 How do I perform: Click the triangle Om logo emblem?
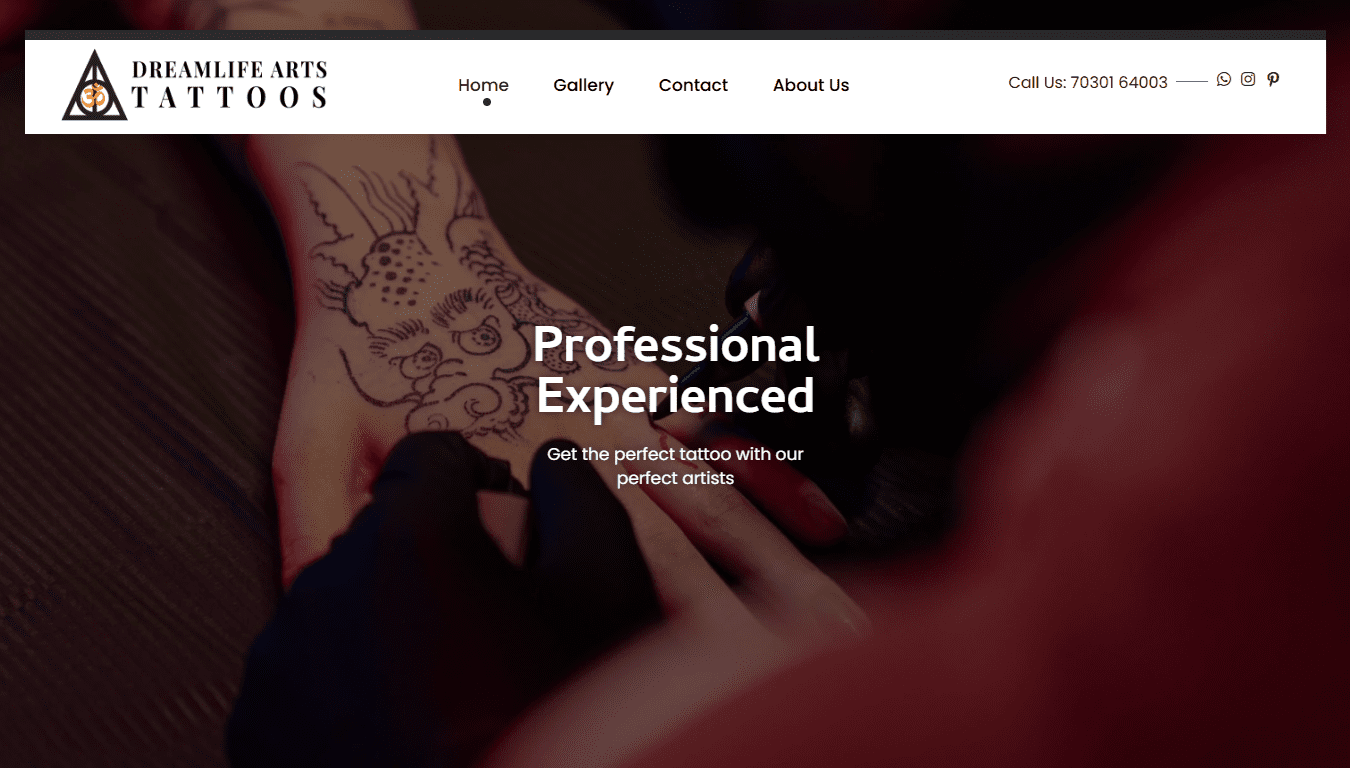tap(94, 86)
